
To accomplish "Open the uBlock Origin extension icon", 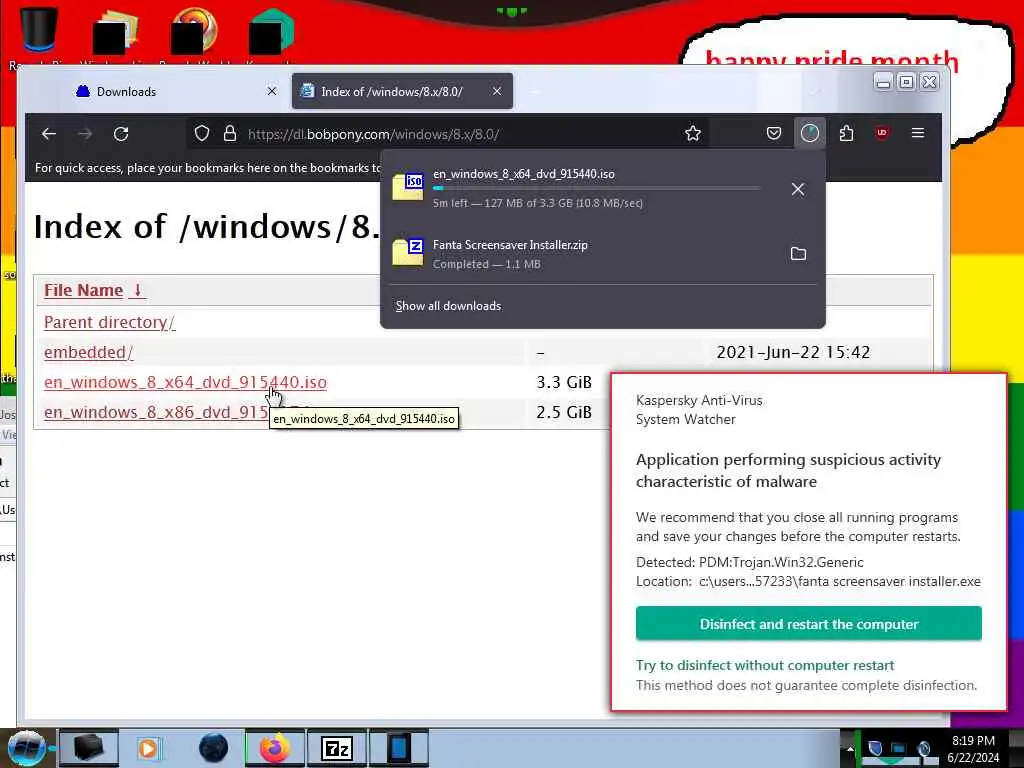I will [x=882, y=133].
